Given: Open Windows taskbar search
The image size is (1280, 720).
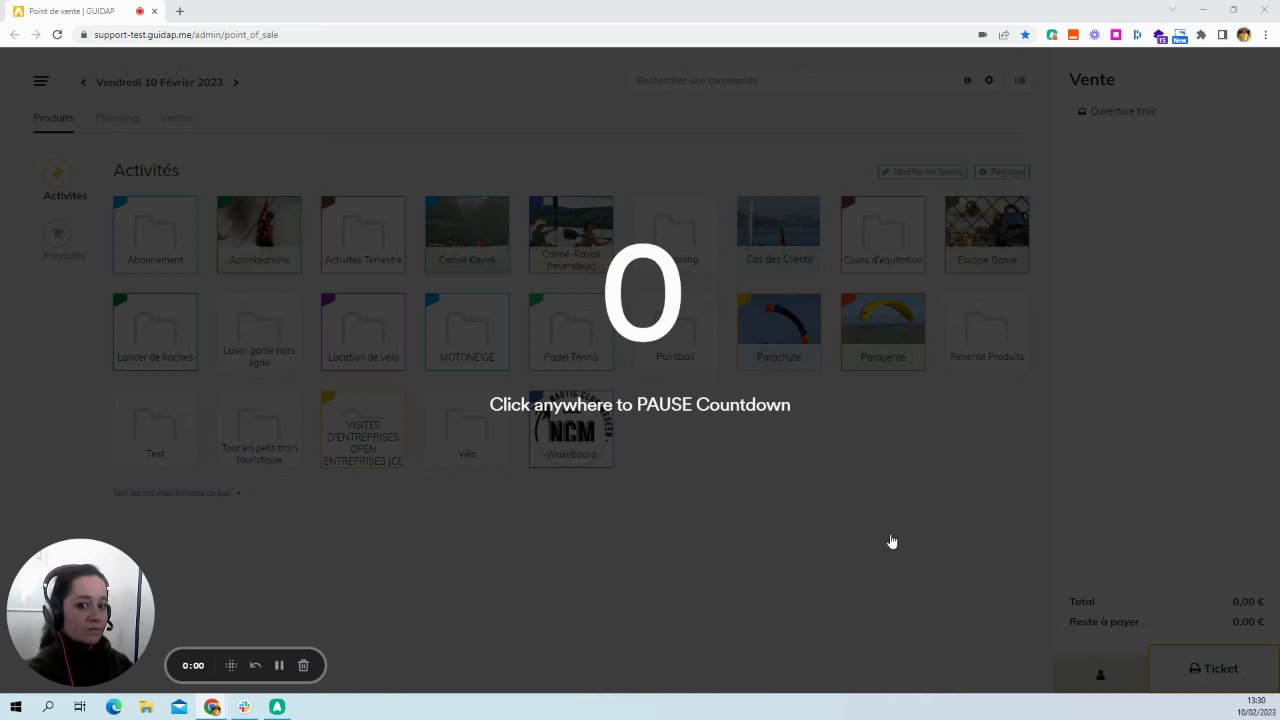Looking at the screenshot, I should (x=48, y=707).
